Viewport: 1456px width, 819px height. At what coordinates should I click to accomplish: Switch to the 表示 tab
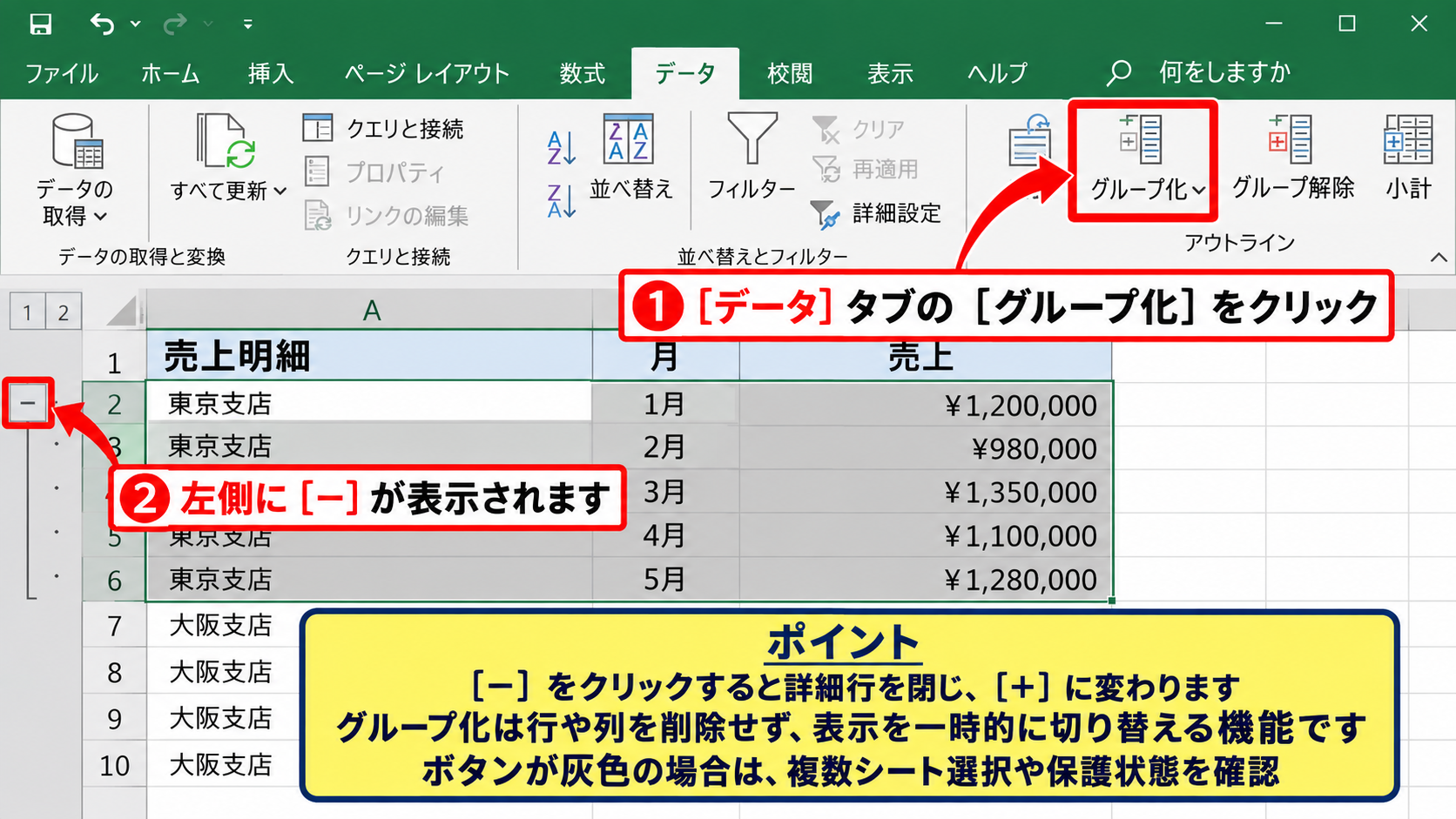pyautogui.click(x=890, y=73)
